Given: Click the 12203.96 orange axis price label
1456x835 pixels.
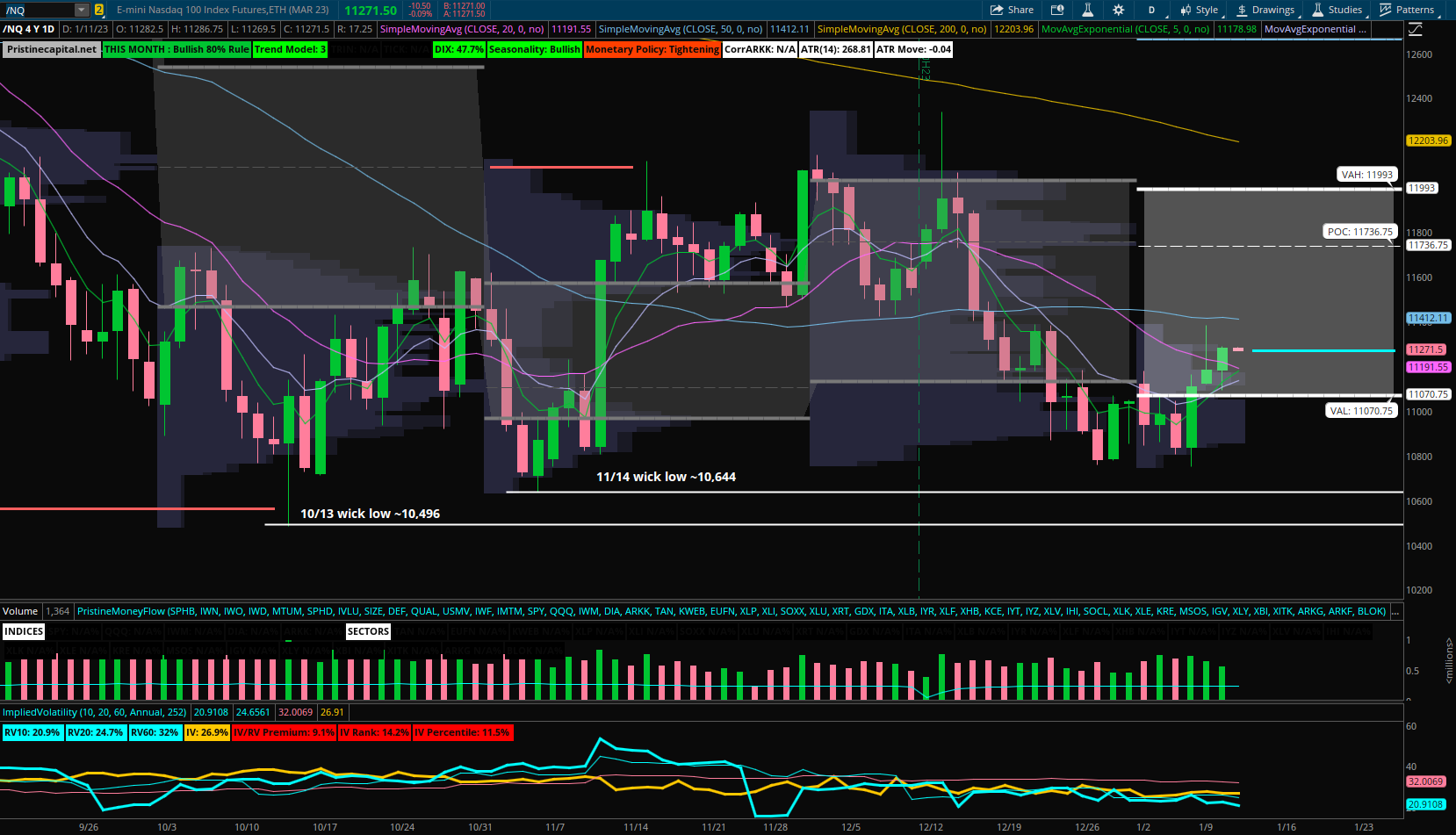Looking at the screenshot, I should 1428,140.
